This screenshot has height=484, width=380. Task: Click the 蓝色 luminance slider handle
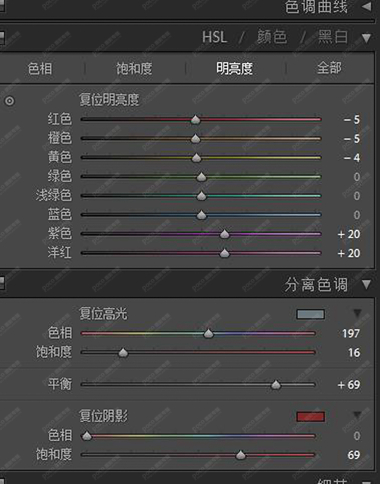[201, 215]
